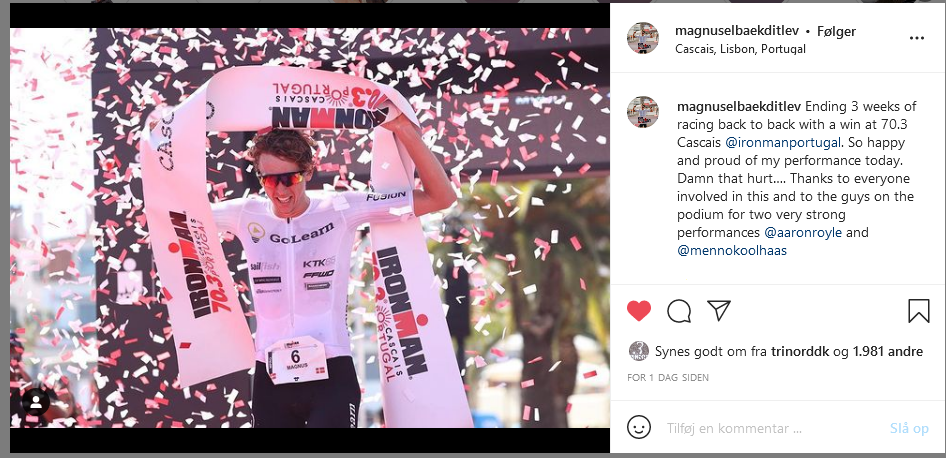
Task: Show list of 1.981 andre likers
Action: [887, 351]
